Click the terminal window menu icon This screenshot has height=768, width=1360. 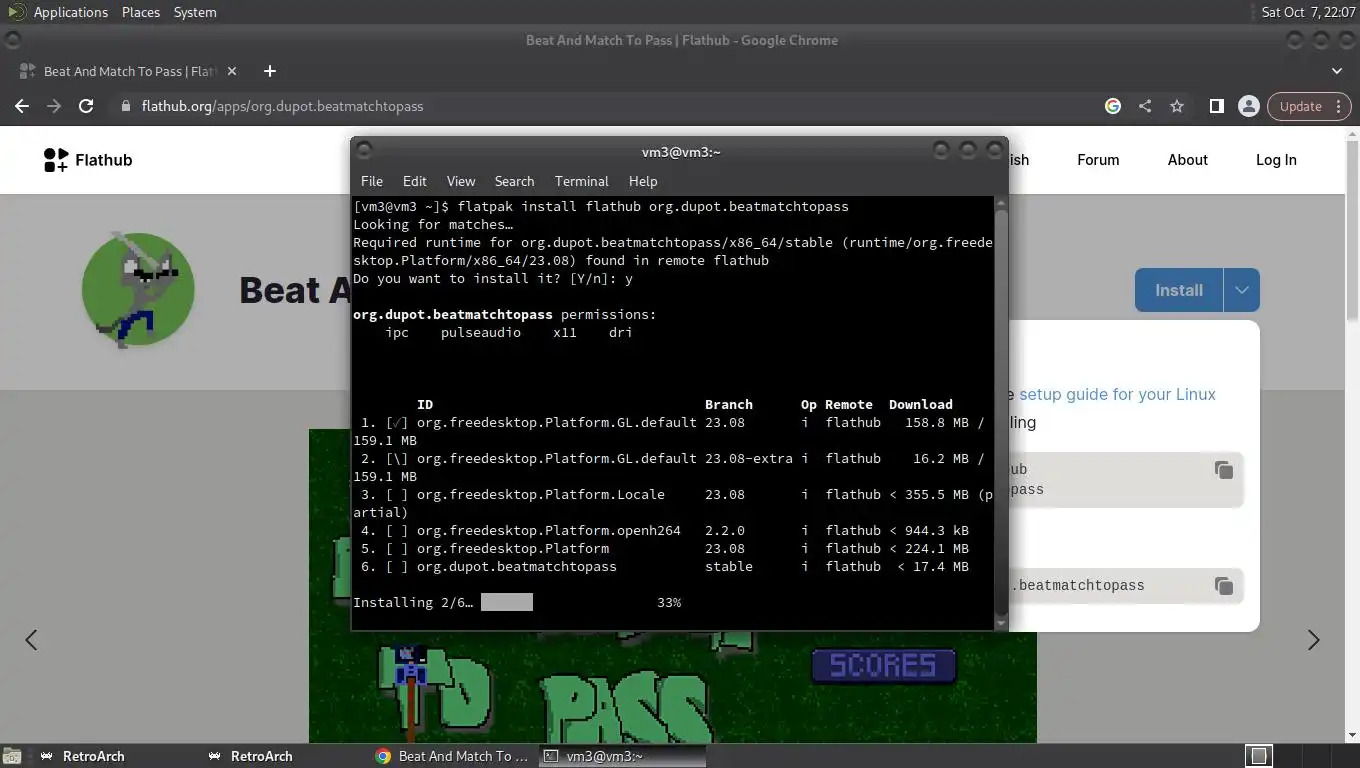(364, 151)
